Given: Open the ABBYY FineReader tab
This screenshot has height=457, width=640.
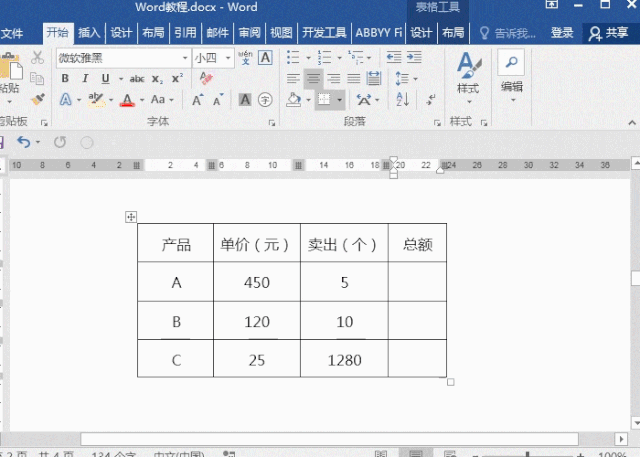Looking at the screenshot, I should click(x=378, y=33).
